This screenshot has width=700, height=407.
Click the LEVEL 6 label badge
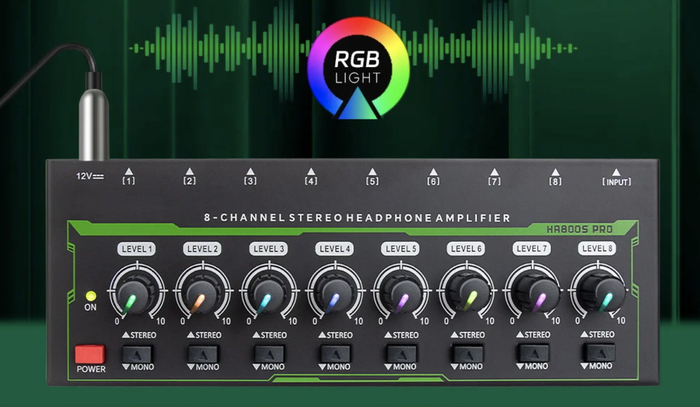click(465, 248)
